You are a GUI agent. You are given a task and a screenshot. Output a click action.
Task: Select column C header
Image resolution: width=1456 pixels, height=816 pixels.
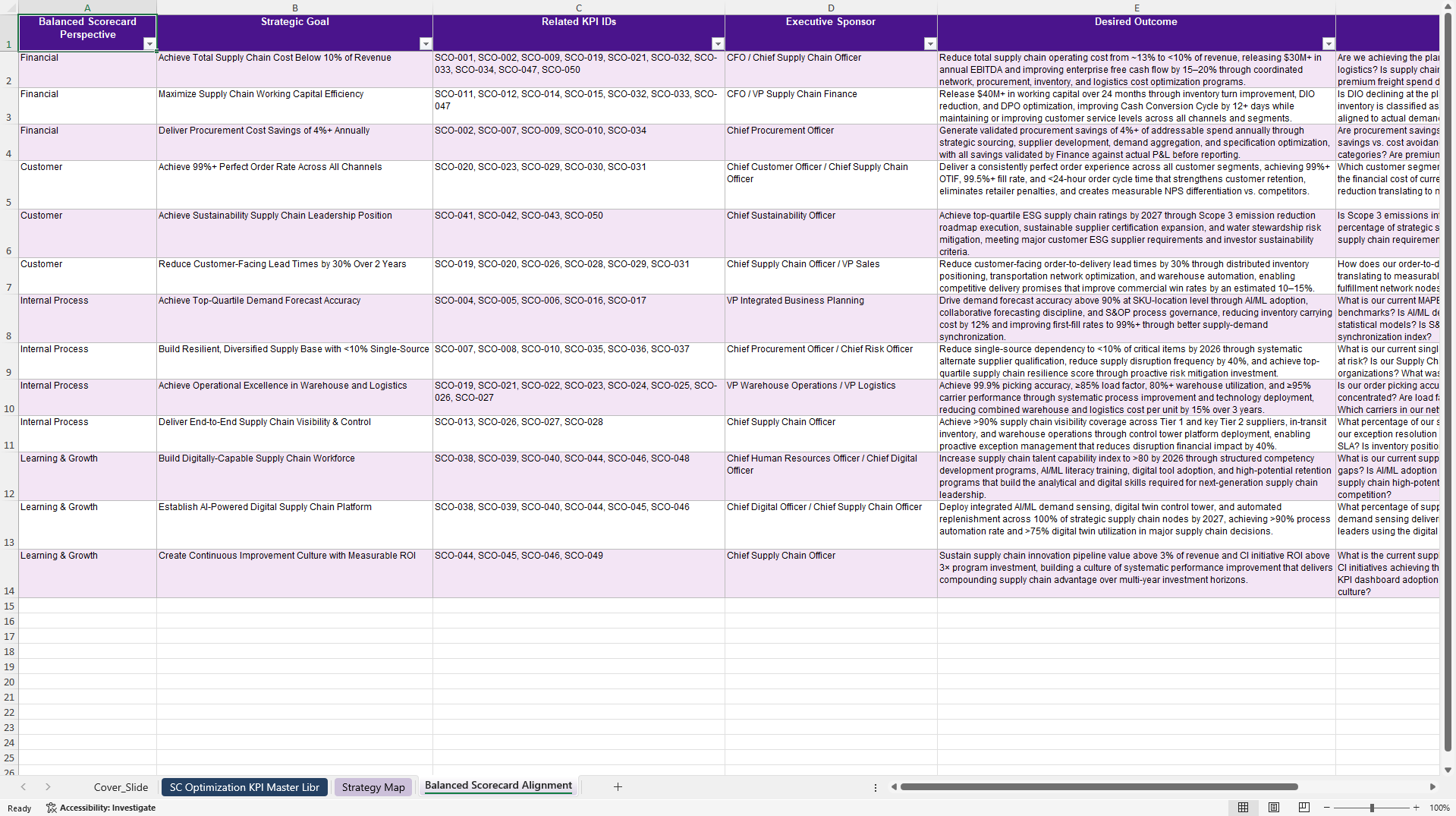click(x=579, y=8)
